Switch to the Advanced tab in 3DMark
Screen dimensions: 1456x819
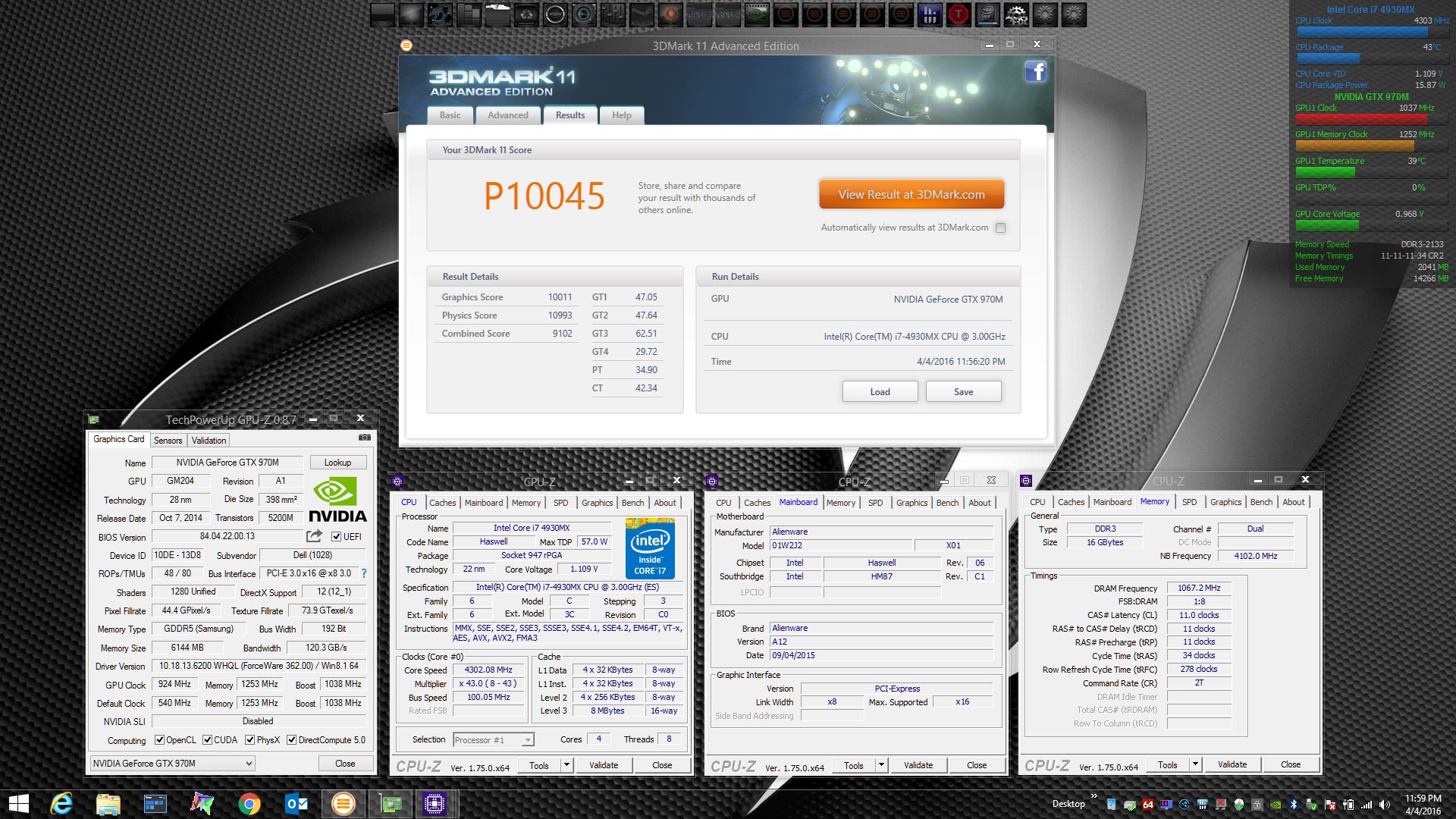(508, 115)
